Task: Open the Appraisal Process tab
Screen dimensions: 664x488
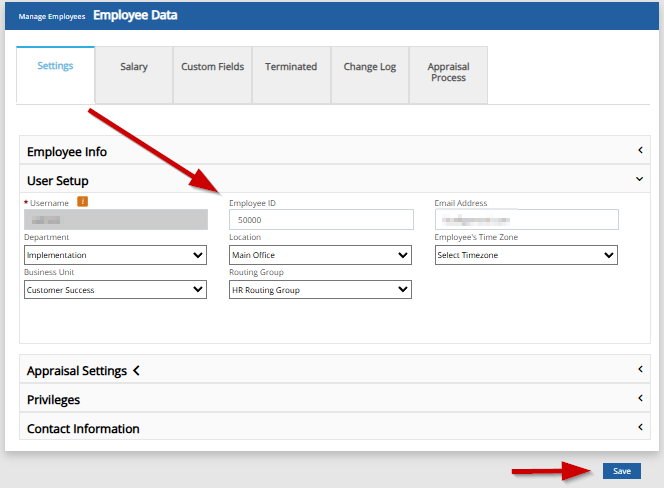Action: click(448, 72)
